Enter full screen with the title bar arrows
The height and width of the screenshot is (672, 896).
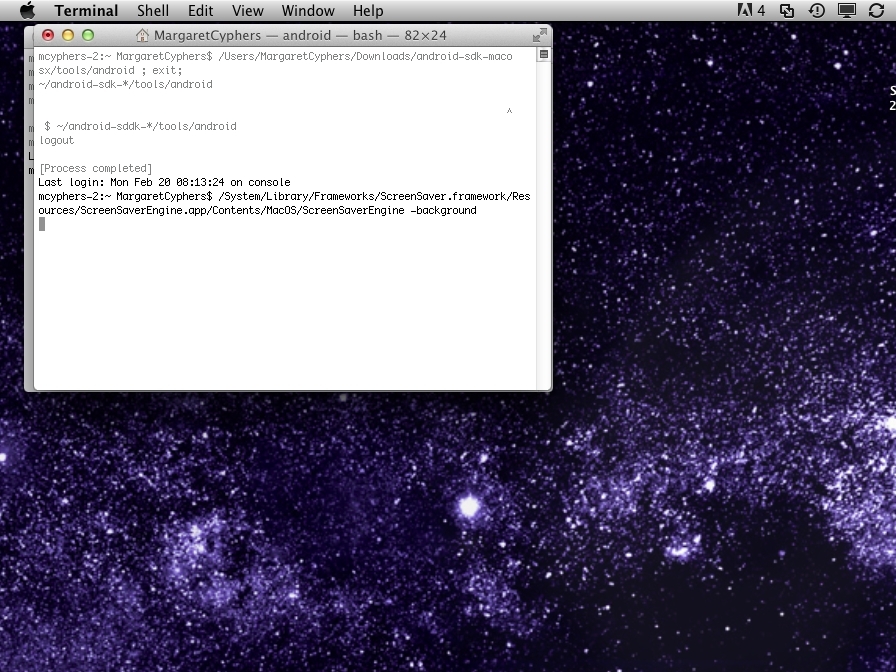tap(539, 35)
